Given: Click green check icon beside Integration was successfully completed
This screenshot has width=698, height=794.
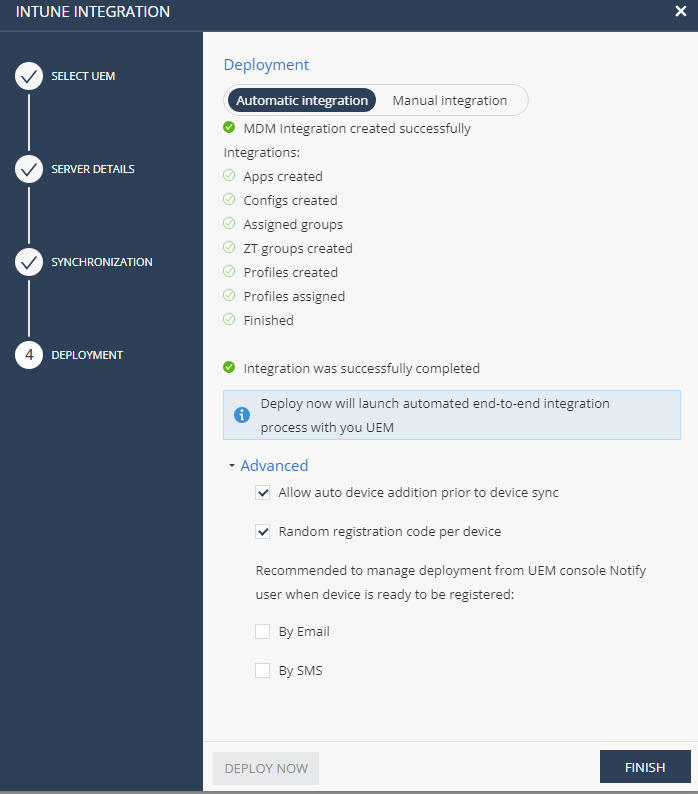Looking at the screenshot, I should pos(229,367).
